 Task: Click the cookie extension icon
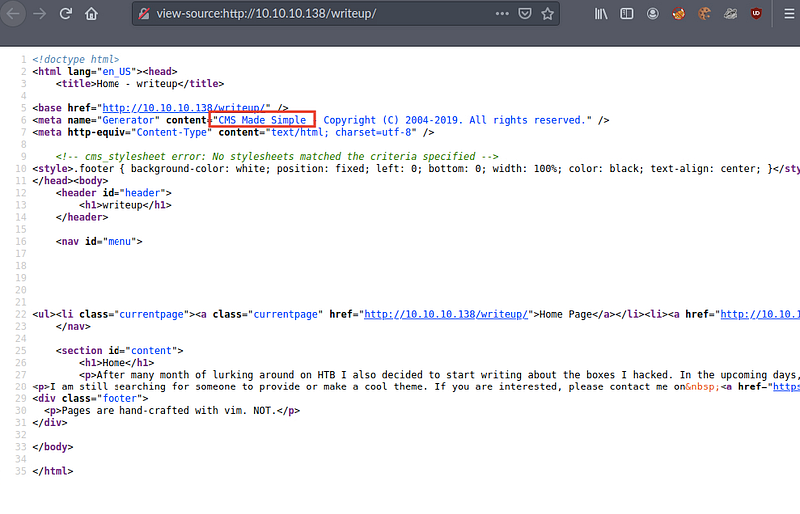click(705, 14)
